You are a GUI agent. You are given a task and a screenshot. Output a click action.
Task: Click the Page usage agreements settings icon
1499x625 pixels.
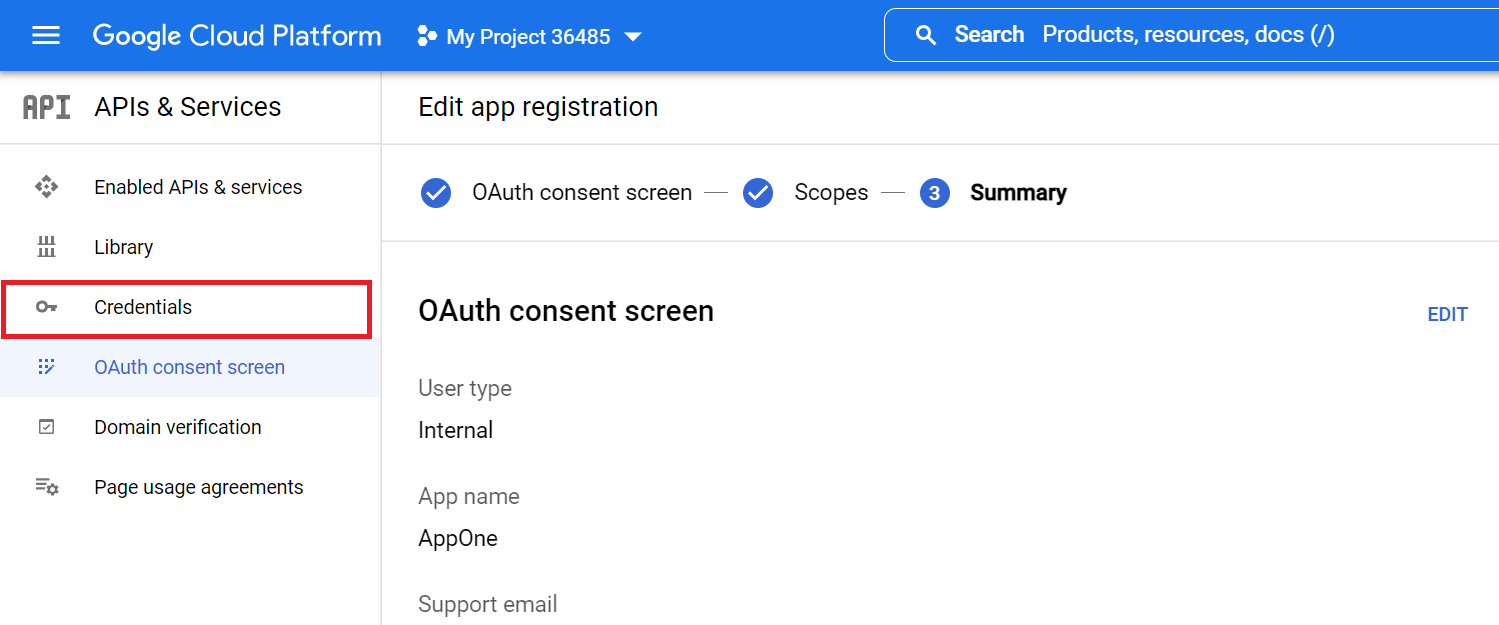pyautogui.click(x=46, y=487)
